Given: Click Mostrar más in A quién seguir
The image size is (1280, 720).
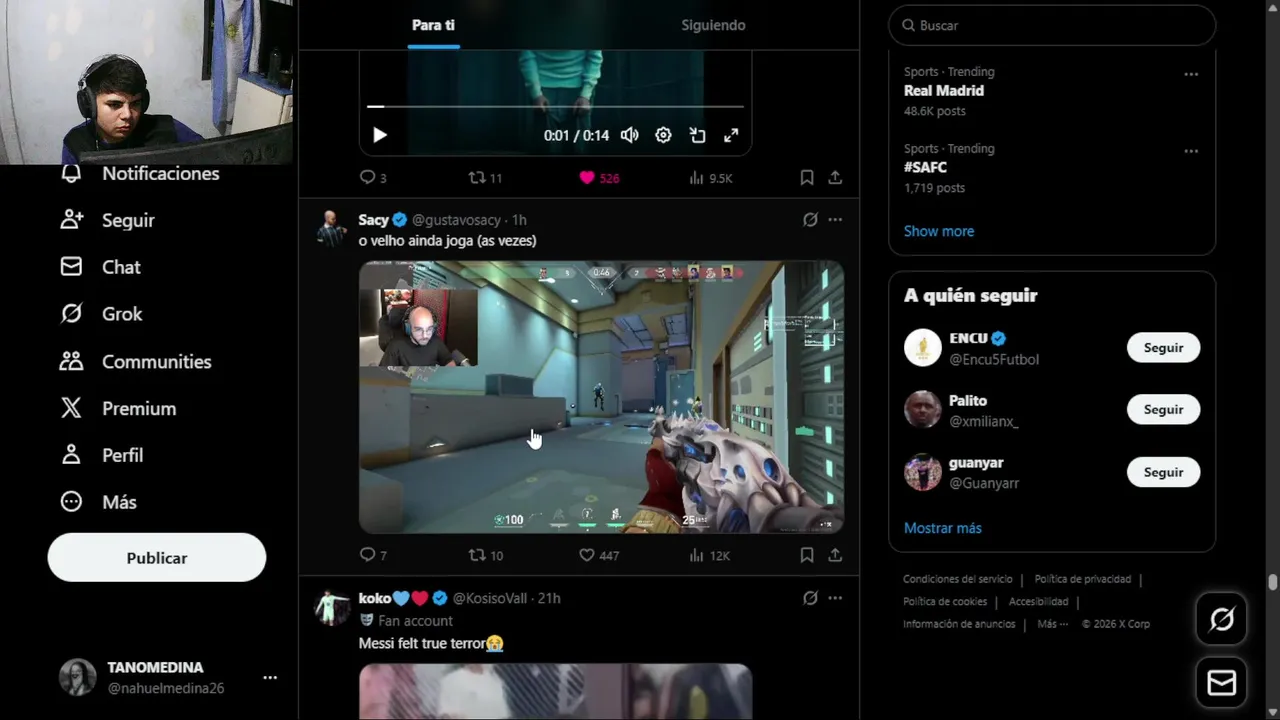Looking at the screenshot, I should coord(943,528).
